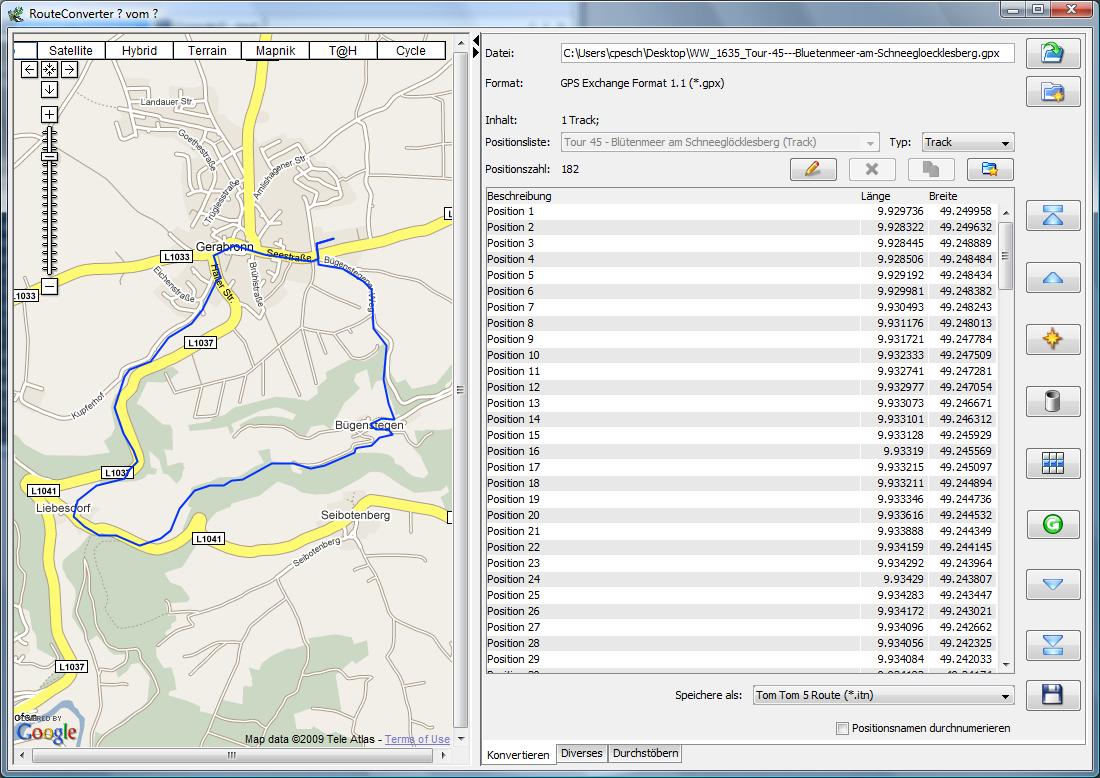Screen dimensions: 1100x778
Task: Click the open file button next to Datei
Action: coord(1052,53)
